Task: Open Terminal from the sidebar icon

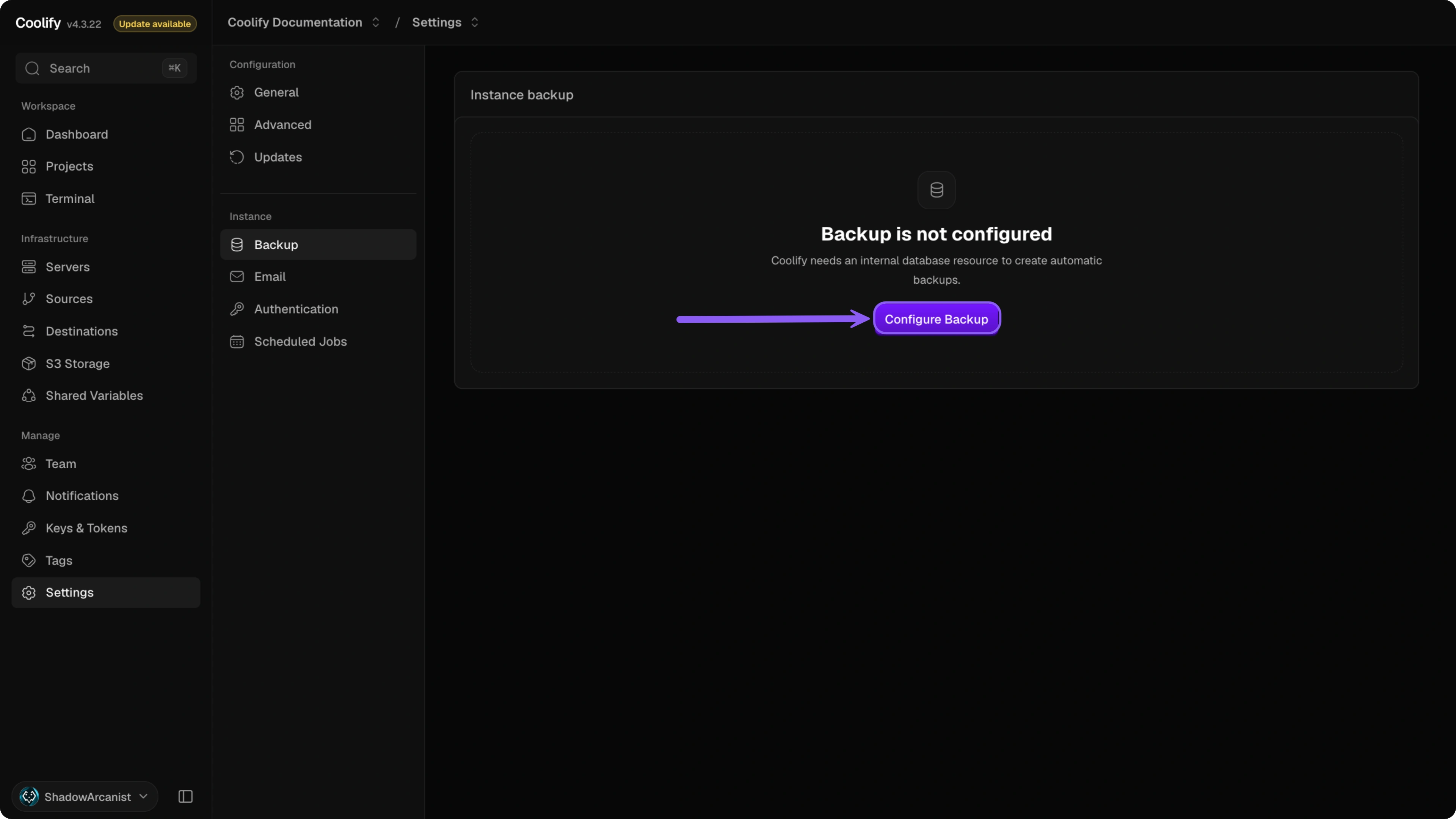Action: pyautogui.click(x=29, y=199)
